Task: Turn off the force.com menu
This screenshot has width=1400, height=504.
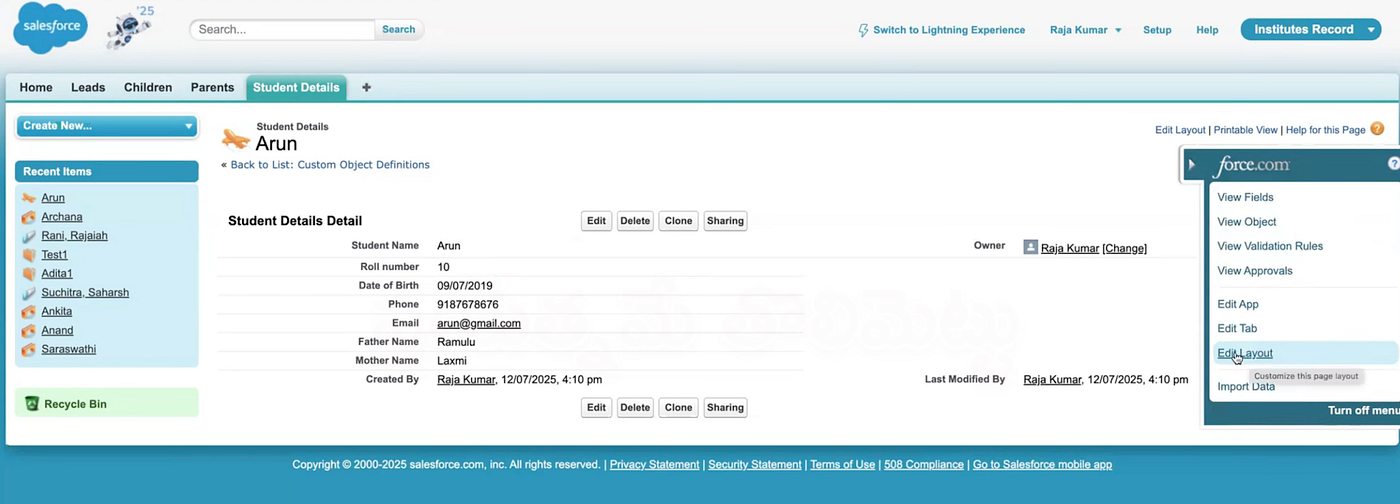Action: pyautogui.click(x=1362, y=410)
